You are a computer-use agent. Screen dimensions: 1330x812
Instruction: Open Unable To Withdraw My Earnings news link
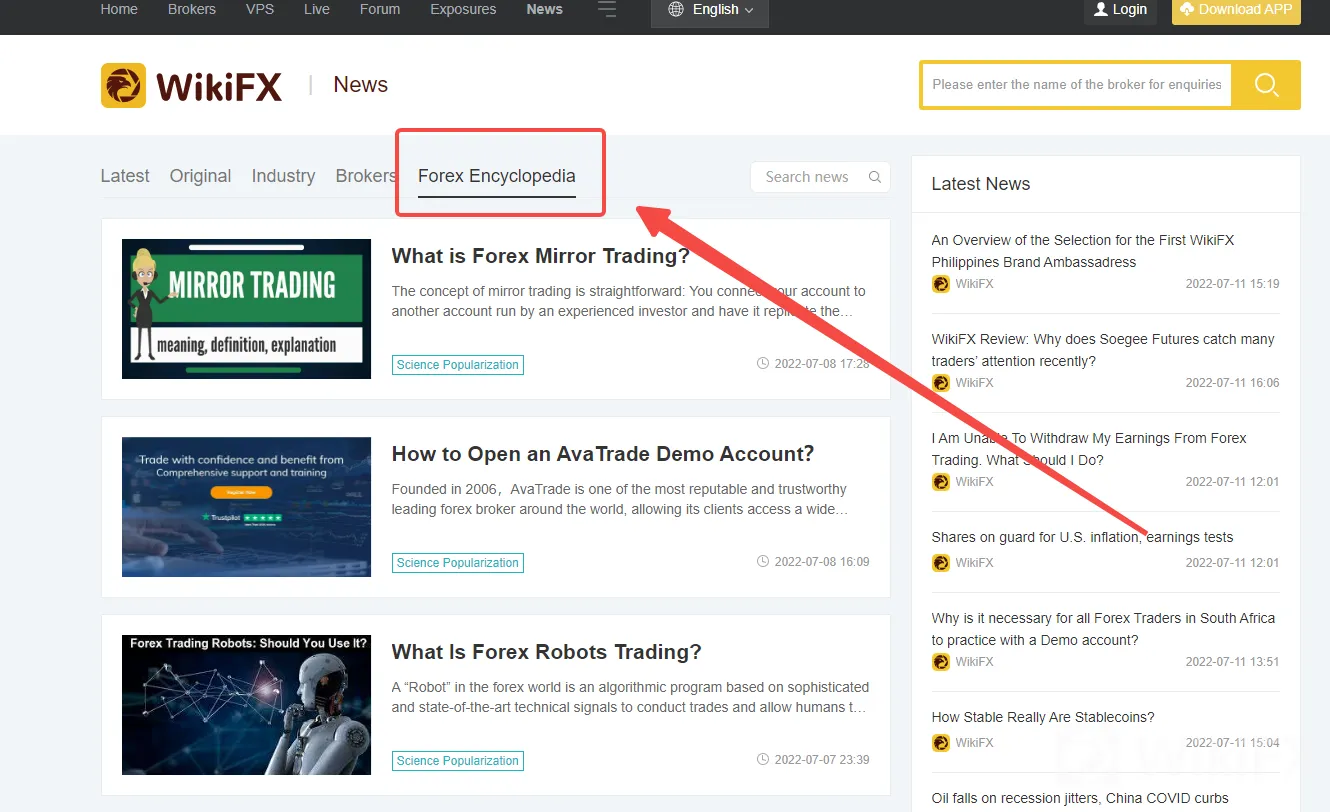pos(1089,449)
